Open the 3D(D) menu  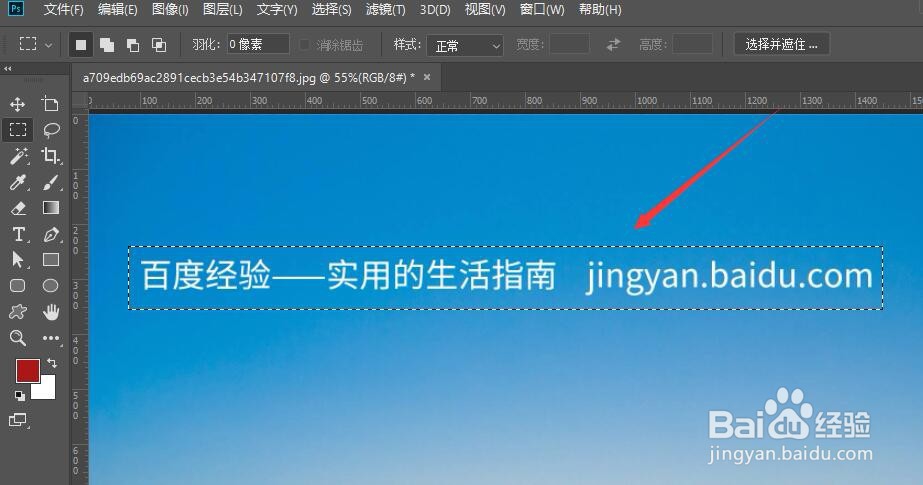pyautogui.click(x=435, y=9)
